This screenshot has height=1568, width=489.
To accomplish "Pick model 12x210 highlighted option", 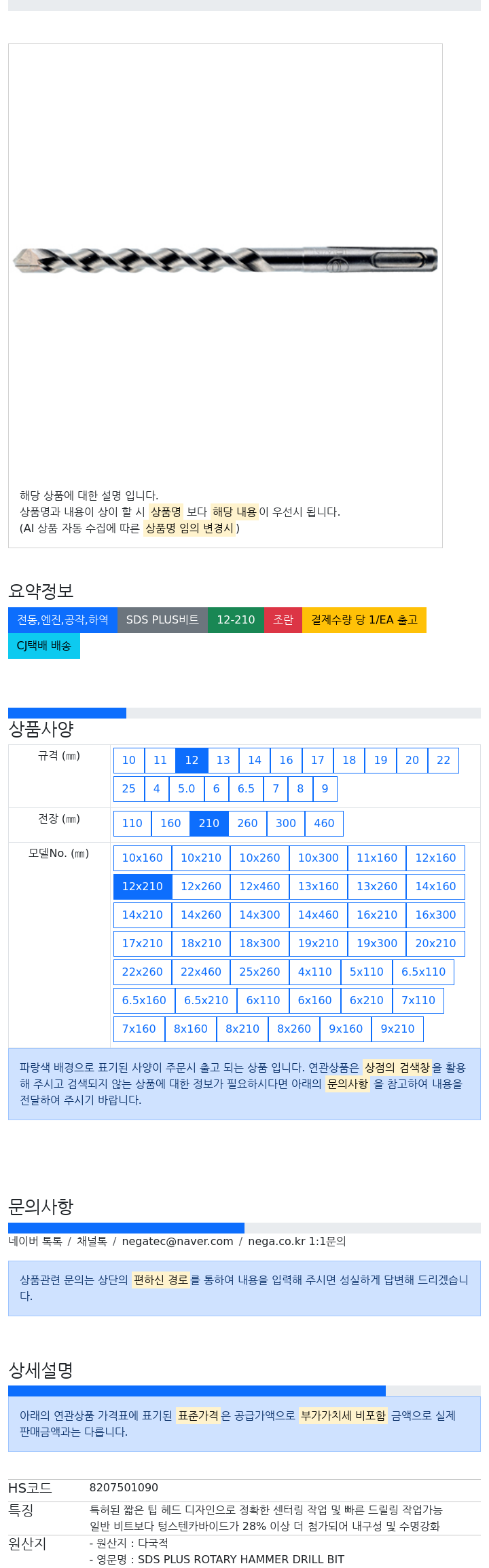I will point(142,887).
